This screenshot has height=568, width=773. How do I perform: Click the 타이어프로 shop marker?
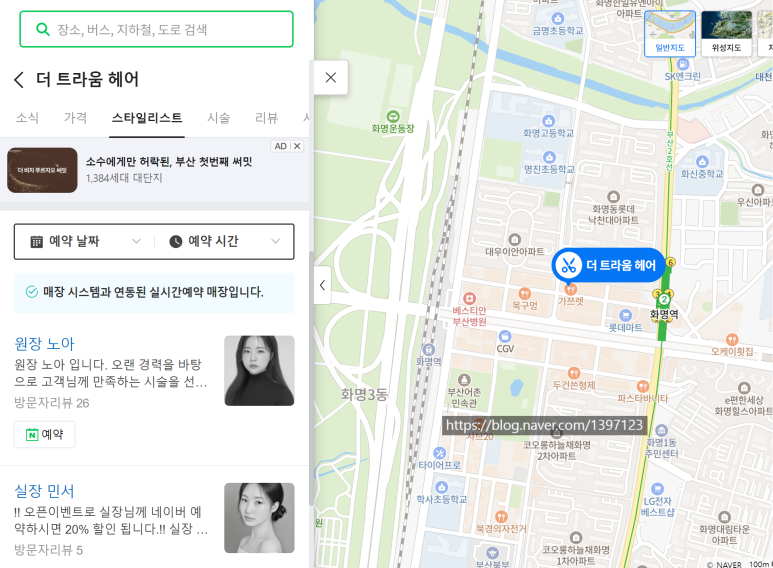(x=439, y=453)
